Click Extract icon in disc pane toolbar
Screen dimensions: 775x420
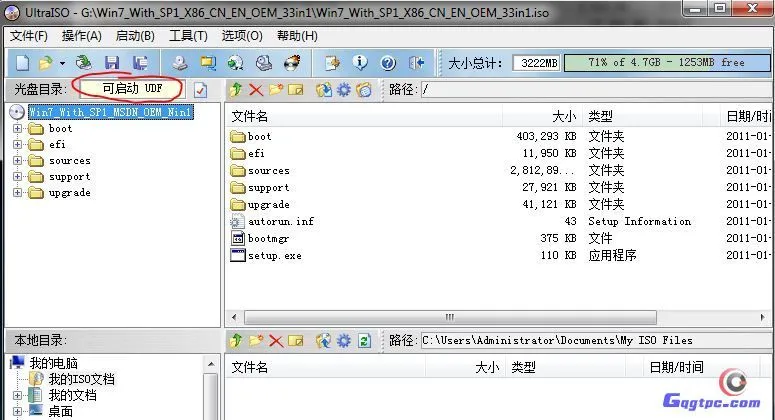pyautogui.click(x=324, y=89)
